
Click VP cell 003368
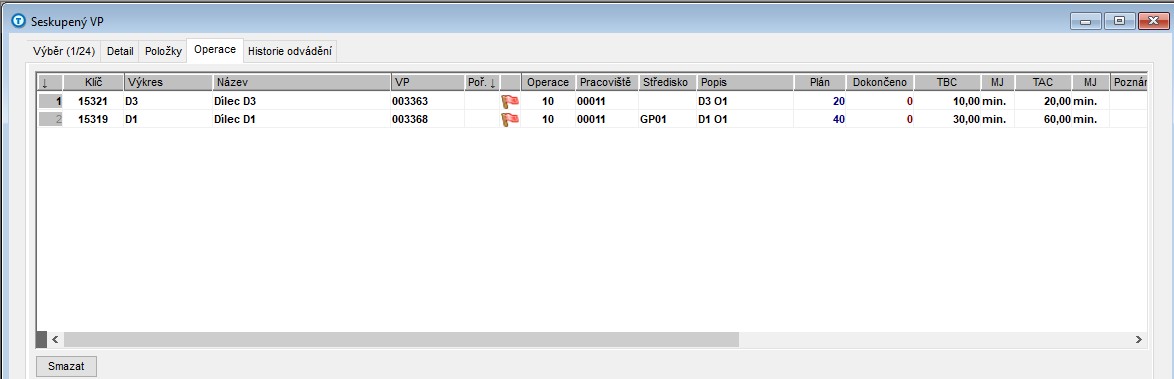point(428,118)
